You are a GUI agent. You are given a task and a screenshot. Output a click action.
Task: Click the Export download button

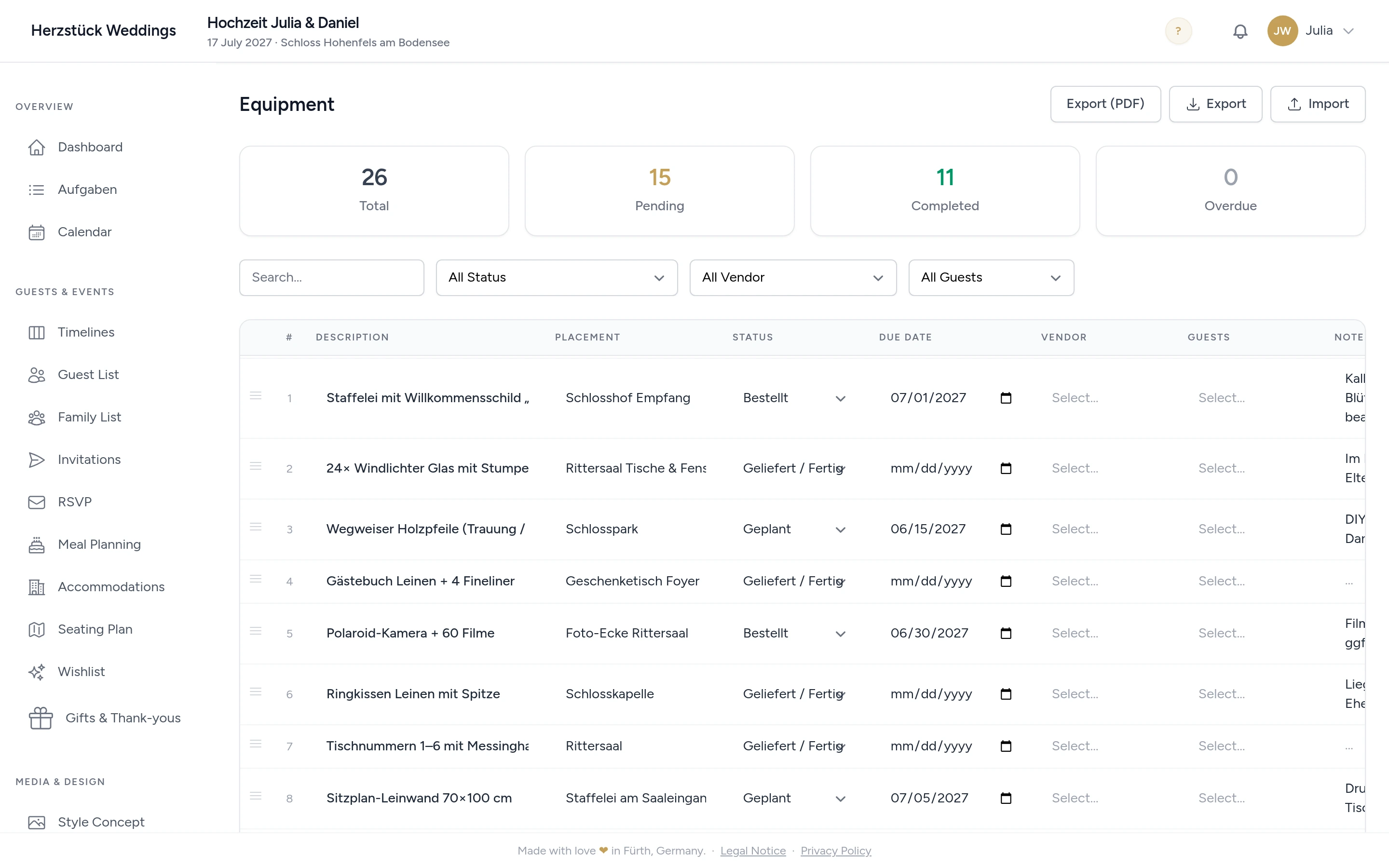pyautogui.click(x=1216, y=104)
